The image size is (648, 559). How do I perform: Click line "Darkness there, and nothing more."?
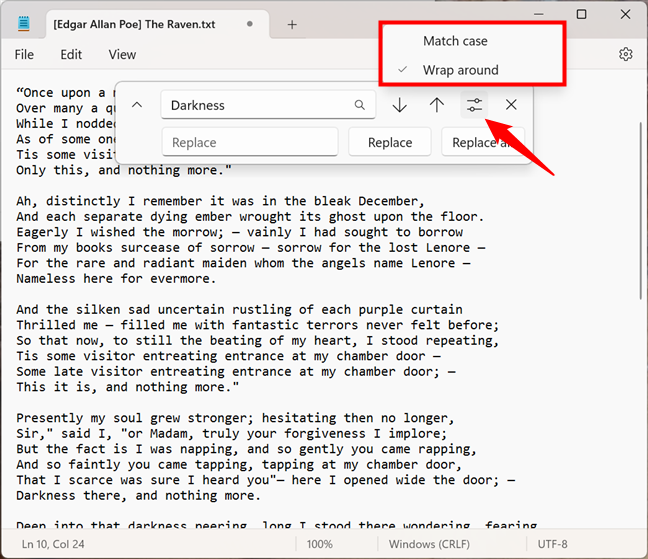138,495
